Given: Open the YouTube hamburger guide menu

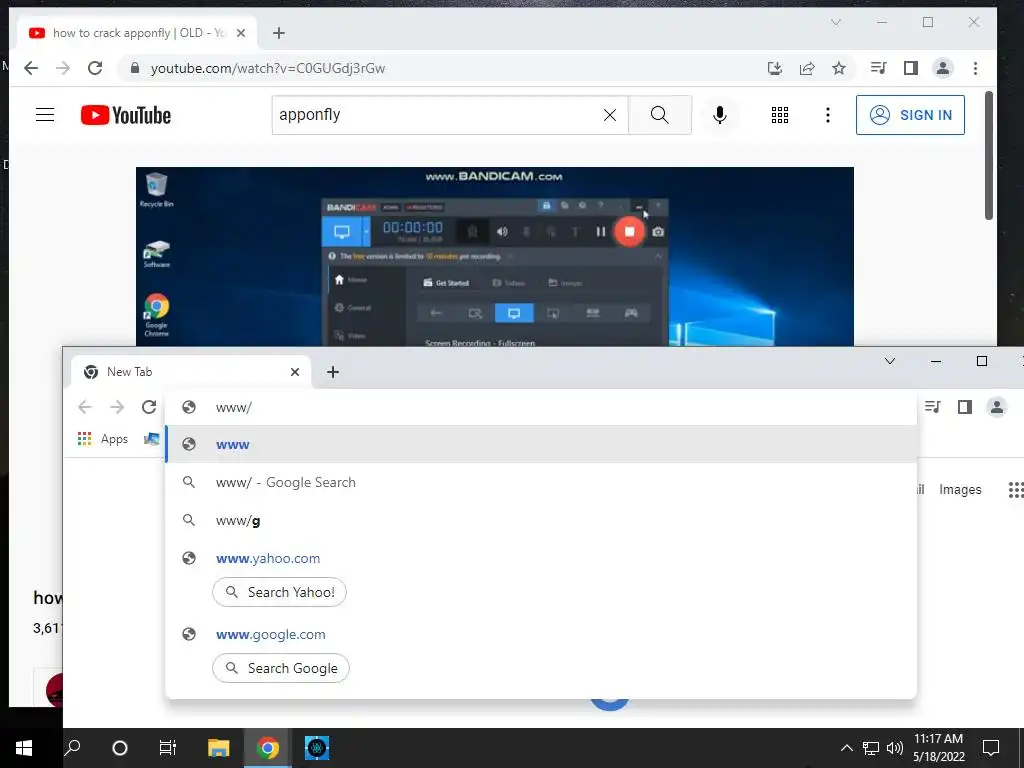Looking at the screenshot, I should pyautogui.click(x=44, y=115).
